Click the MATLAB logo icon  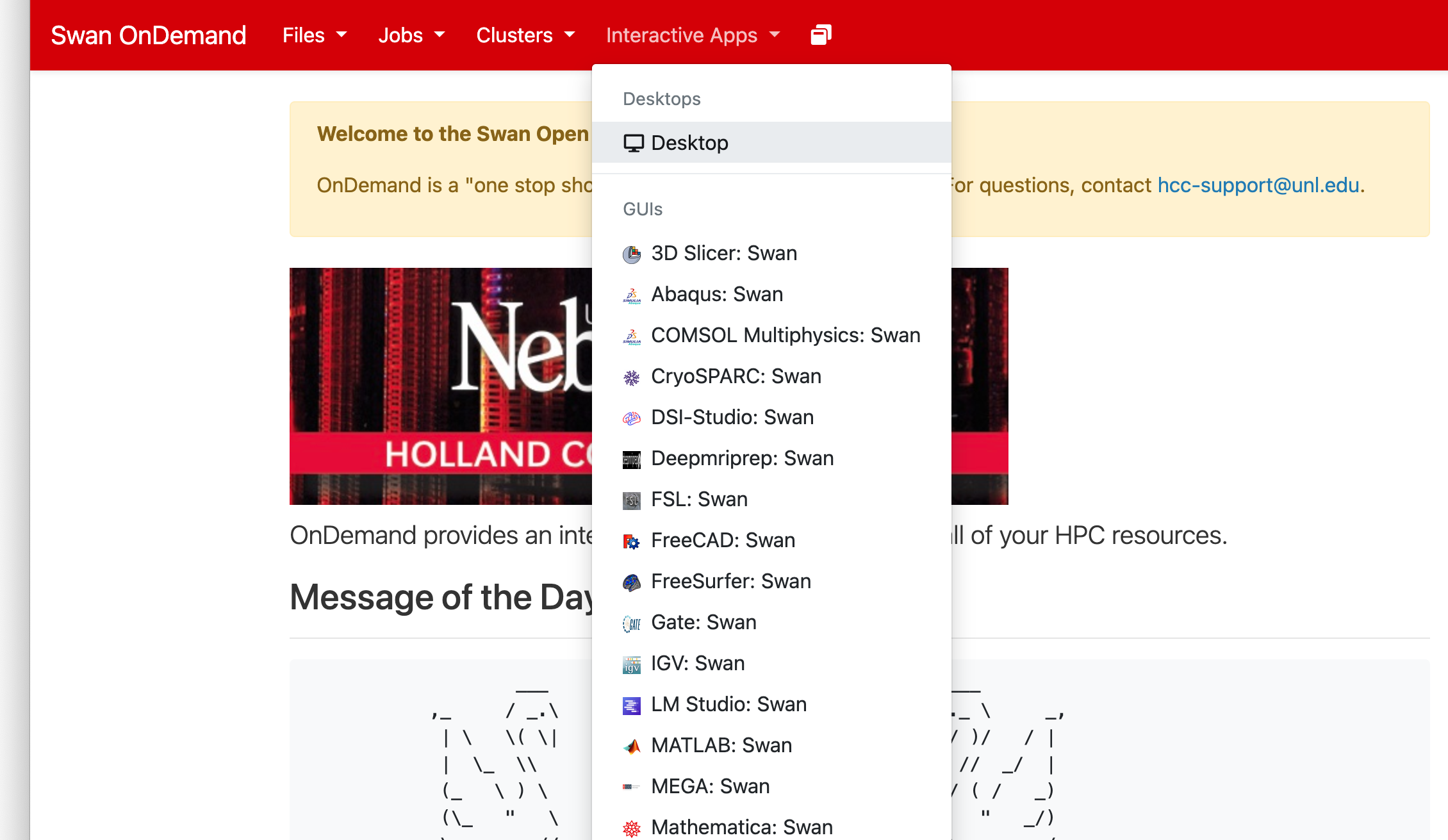tap(632, 746)
